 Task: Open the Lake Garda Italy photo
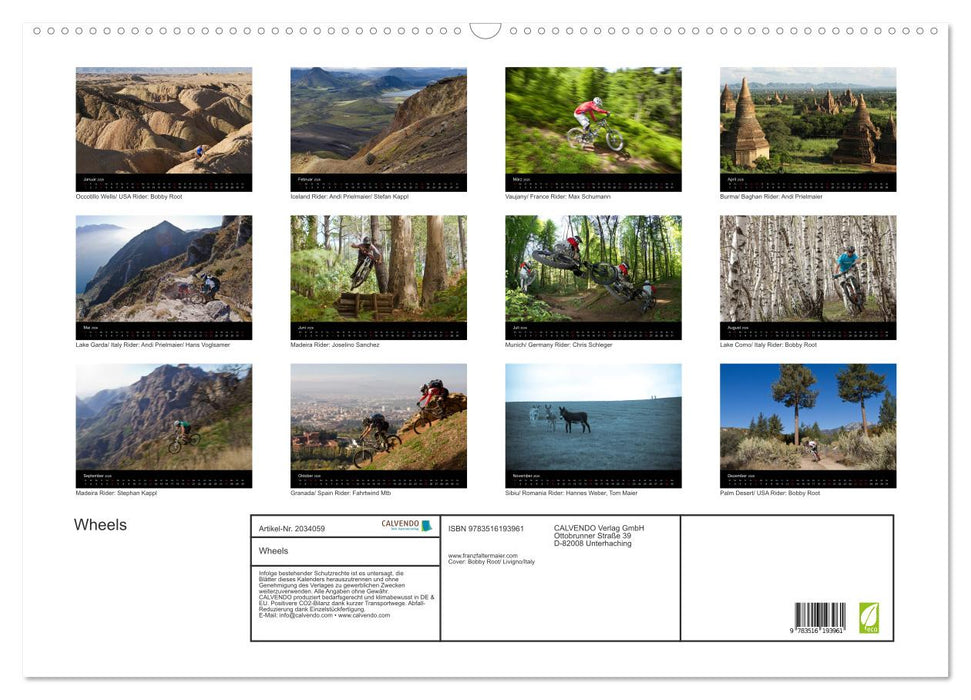pos(164,269)
